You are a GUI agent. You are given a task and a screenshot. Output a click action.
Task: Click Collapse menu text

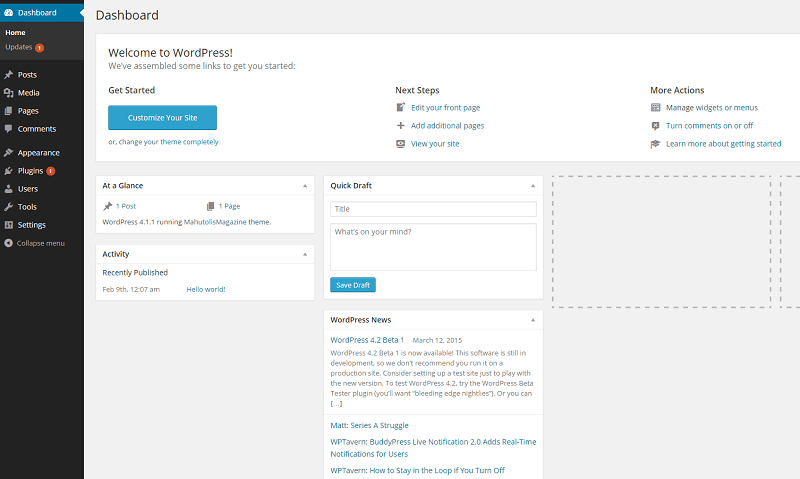pos(41,243)
